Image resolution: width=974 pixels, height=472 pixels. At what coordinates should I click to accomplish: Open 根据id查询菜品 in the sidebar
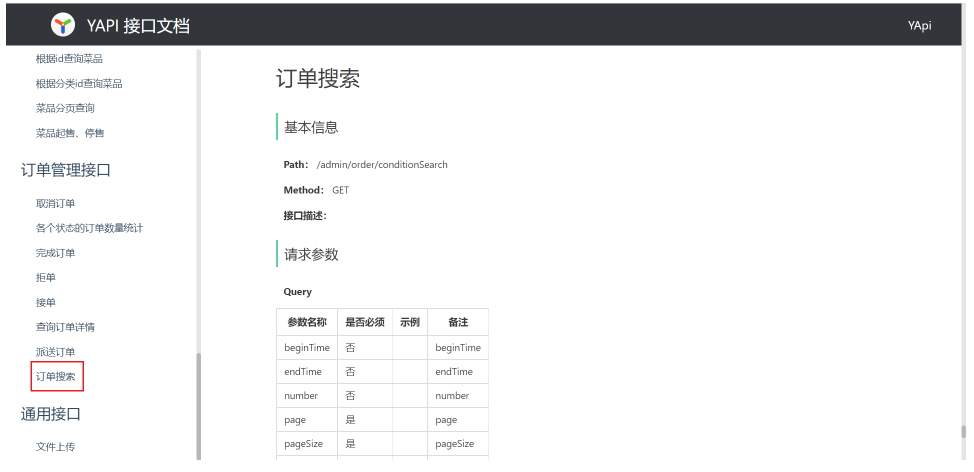point(69,59)
